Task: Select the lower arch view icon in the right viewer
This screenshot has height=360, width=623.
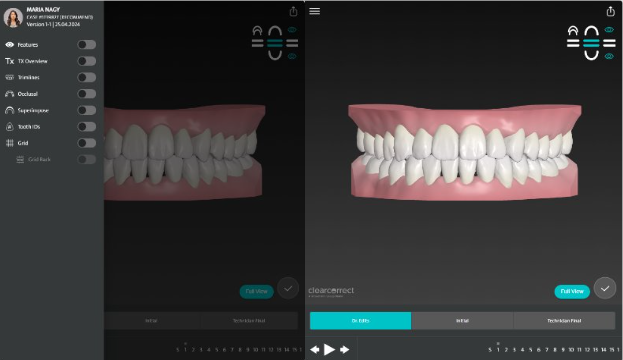Action: click(591, 55)
